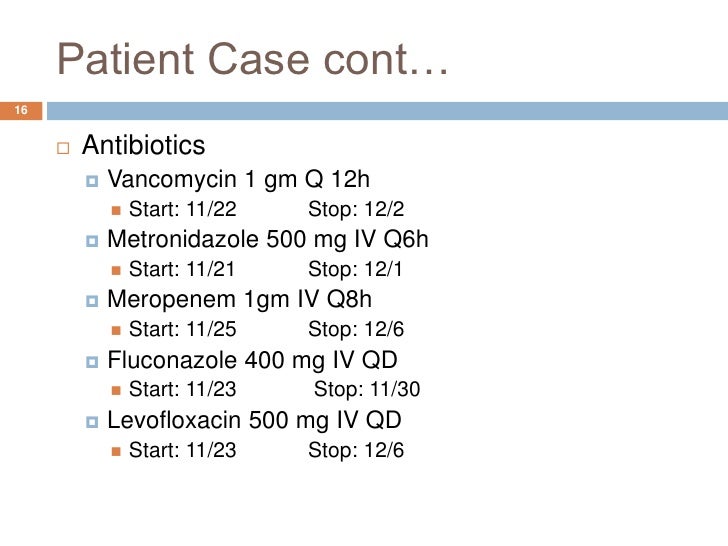728x546 pixels.
Task: Click the blue square bullet before Levofloxacin
Action: (x=92, y=422)
